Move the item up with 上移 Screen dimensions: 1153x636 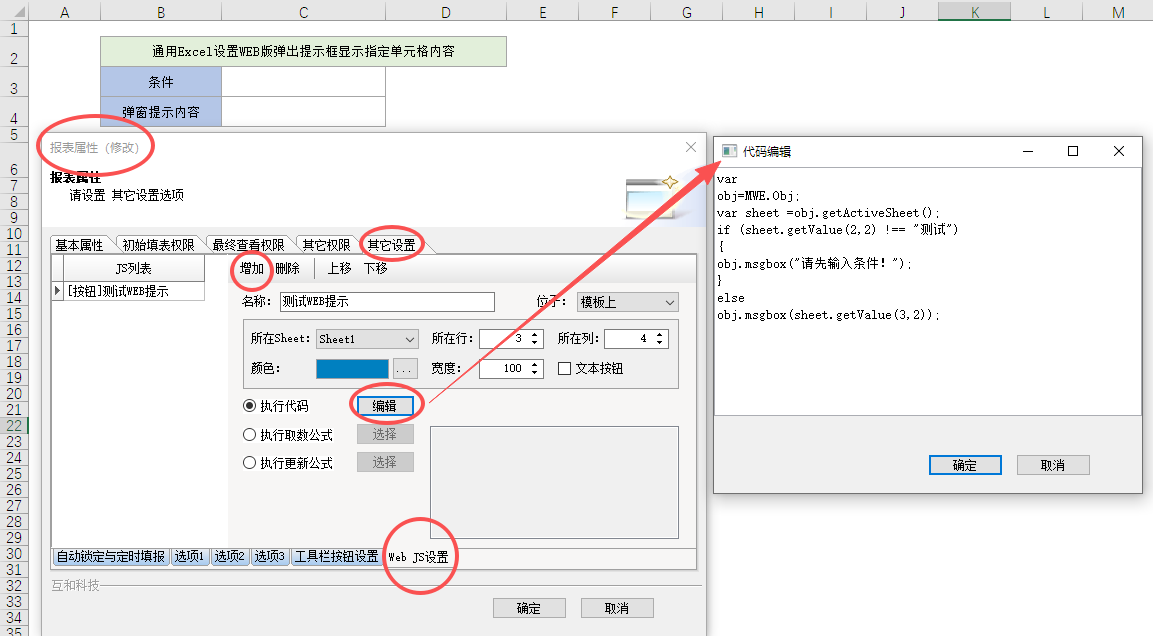[x=339, y=268]
